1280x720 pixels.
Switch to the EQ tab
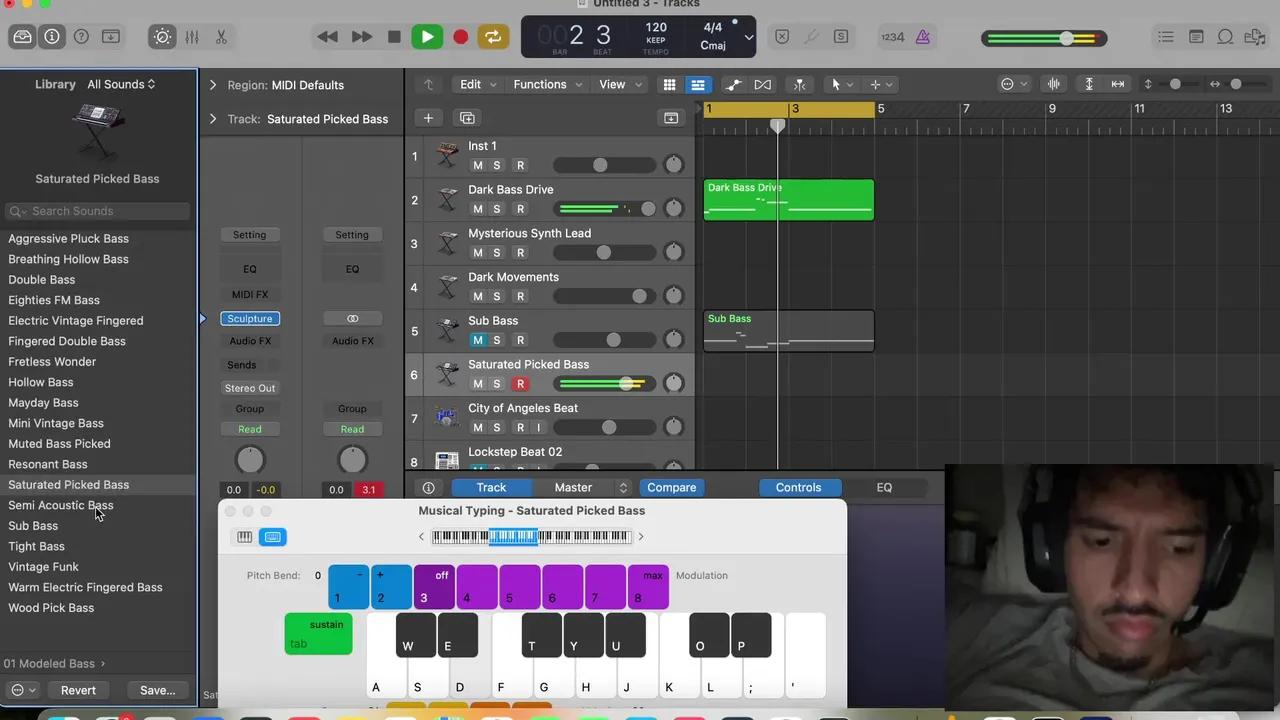click(x=884, y=488)
